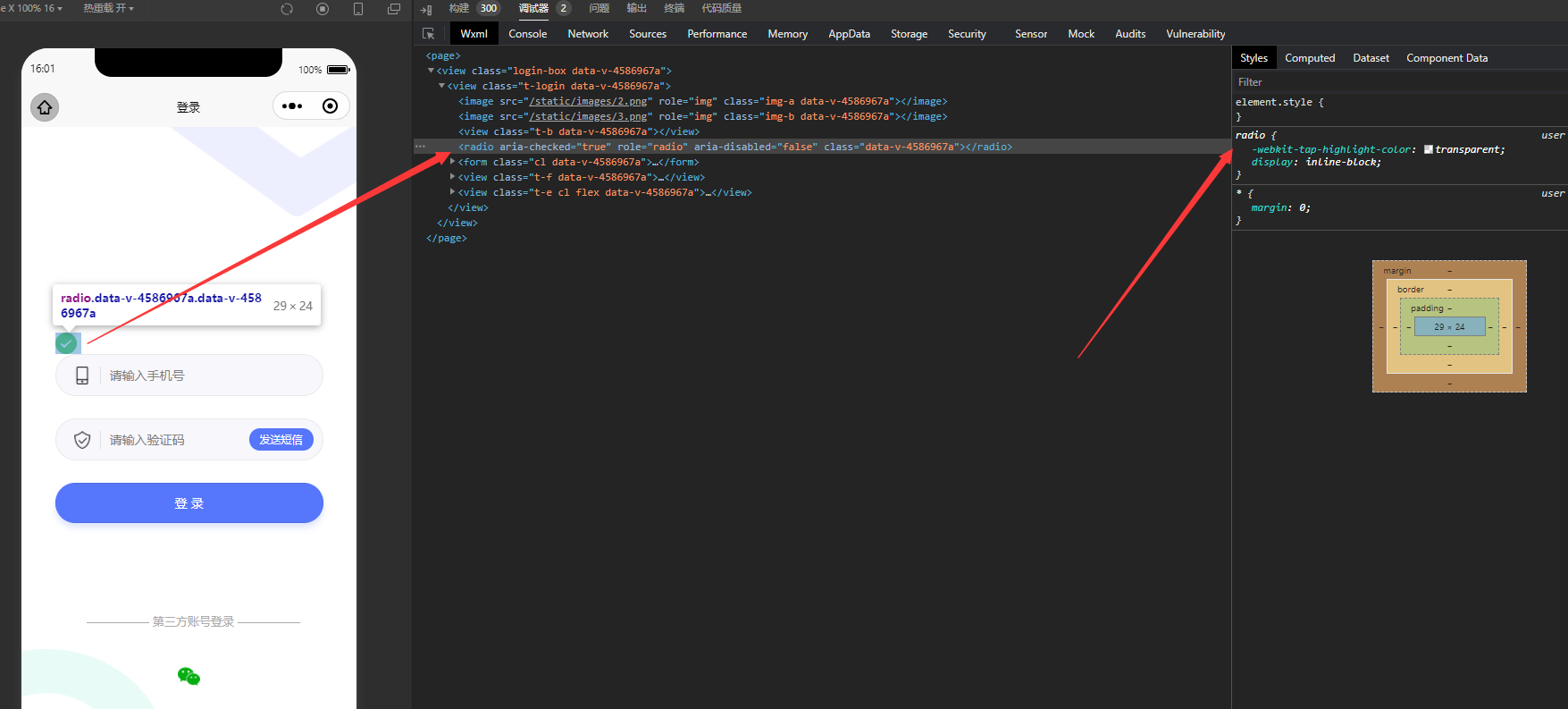Open the Vulnerability panel

[1195, 34]
